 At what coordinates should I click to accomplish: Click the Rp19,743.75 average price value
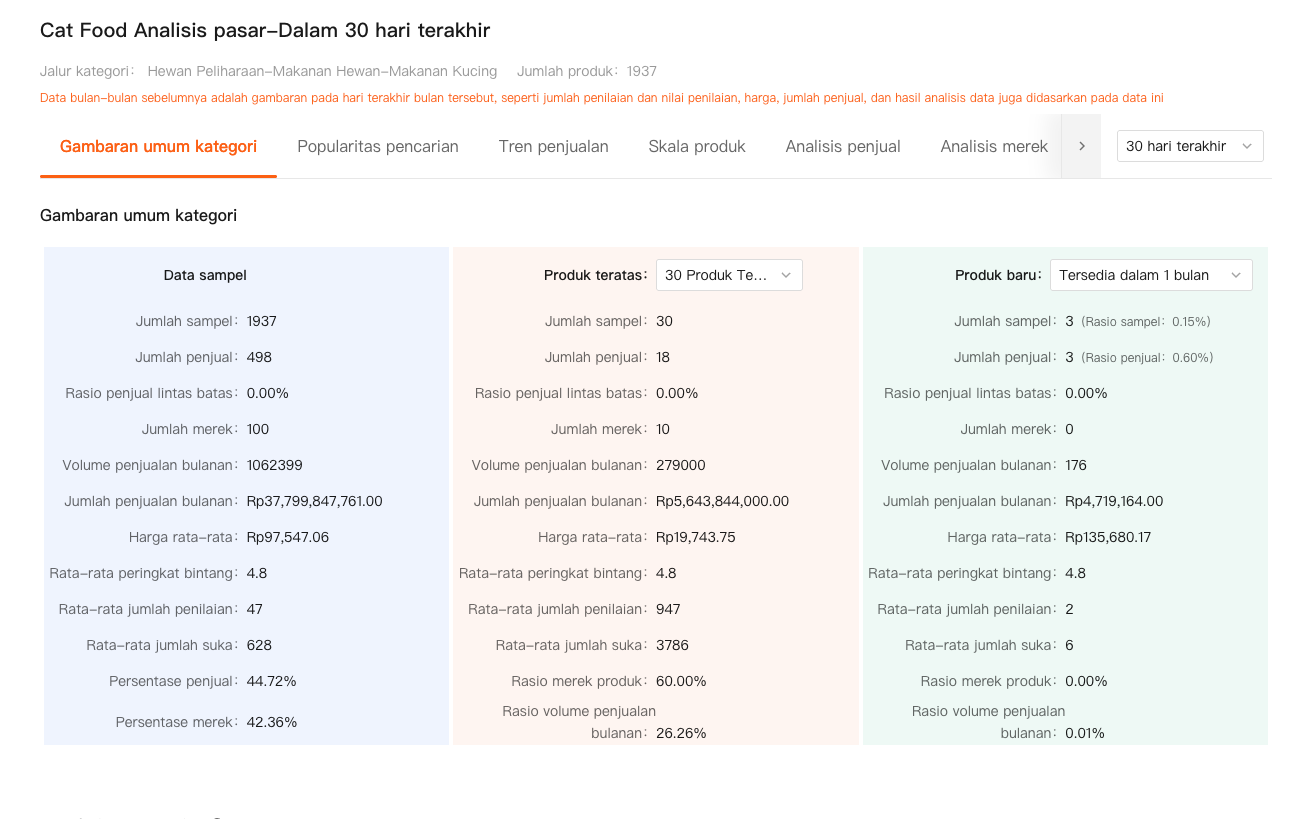click(695, 537)
